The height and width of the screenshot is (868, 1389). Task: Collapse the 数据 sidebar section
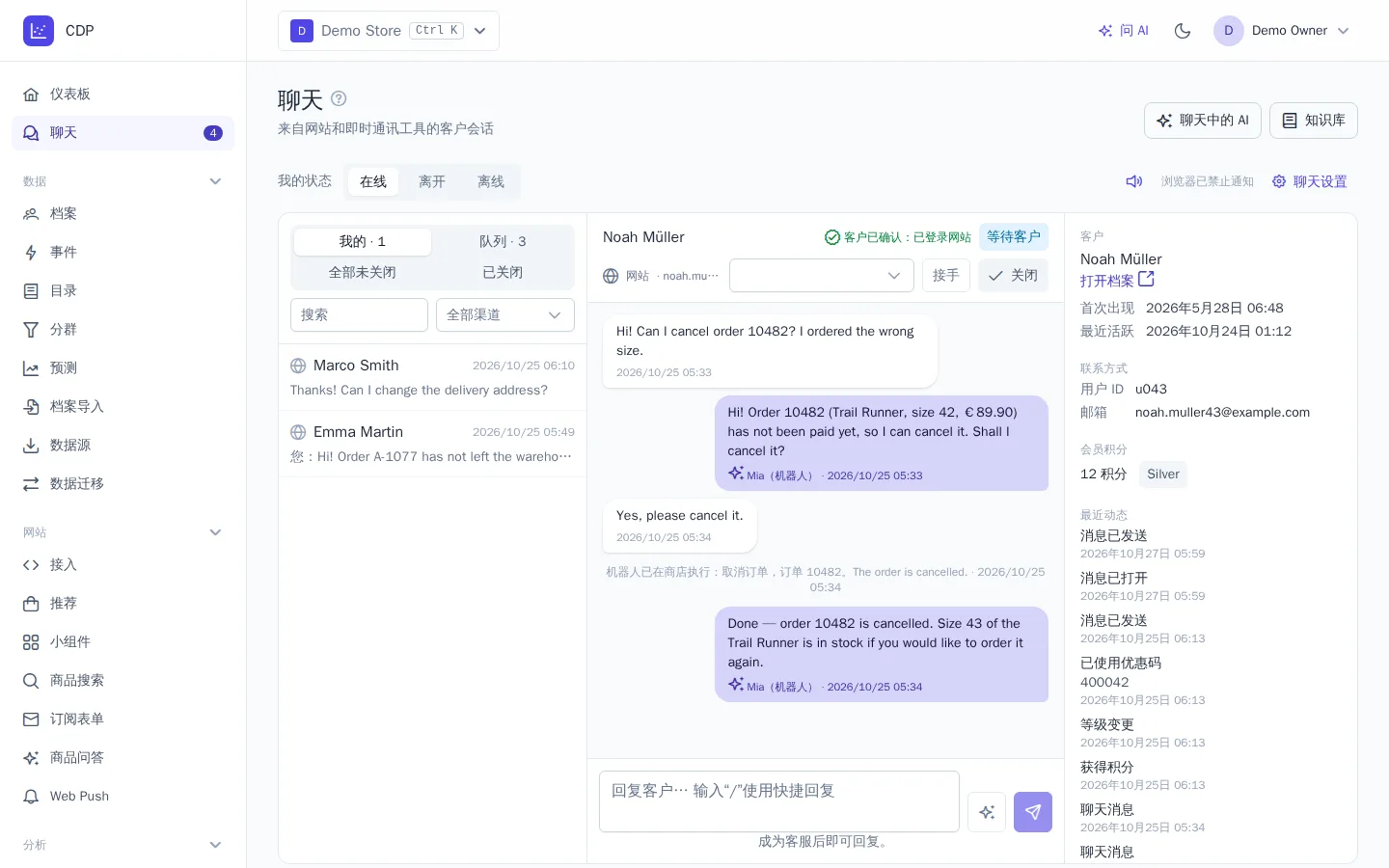(x=216, y=181)
